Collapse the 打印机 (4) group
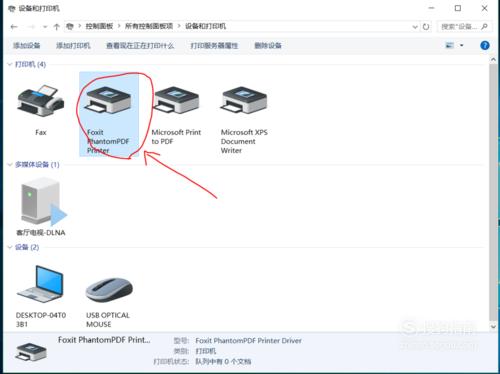The image size is (500, 374). [x=10, y=64]
